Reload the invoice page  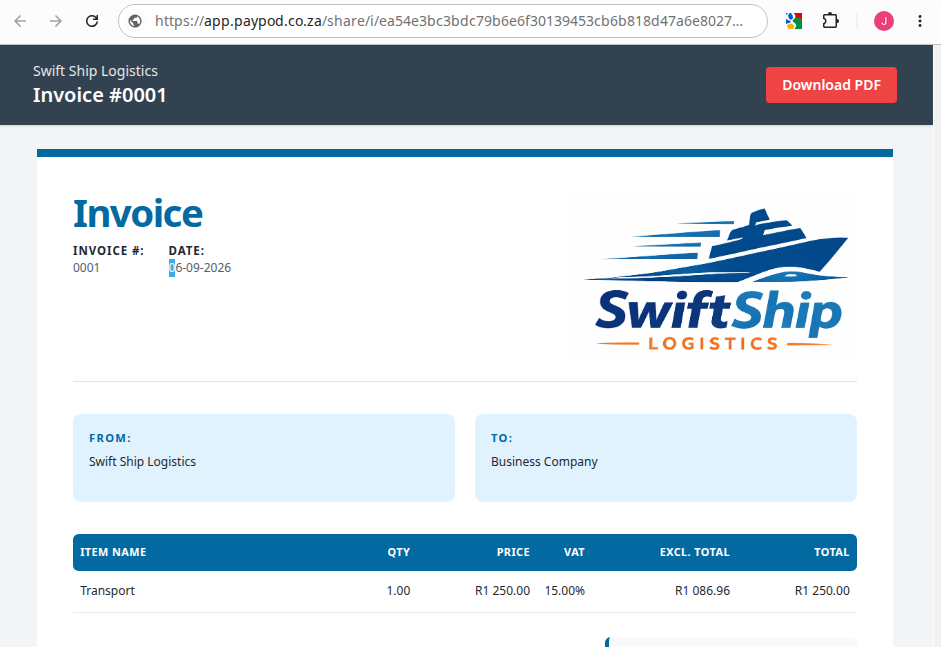[92, 21]
